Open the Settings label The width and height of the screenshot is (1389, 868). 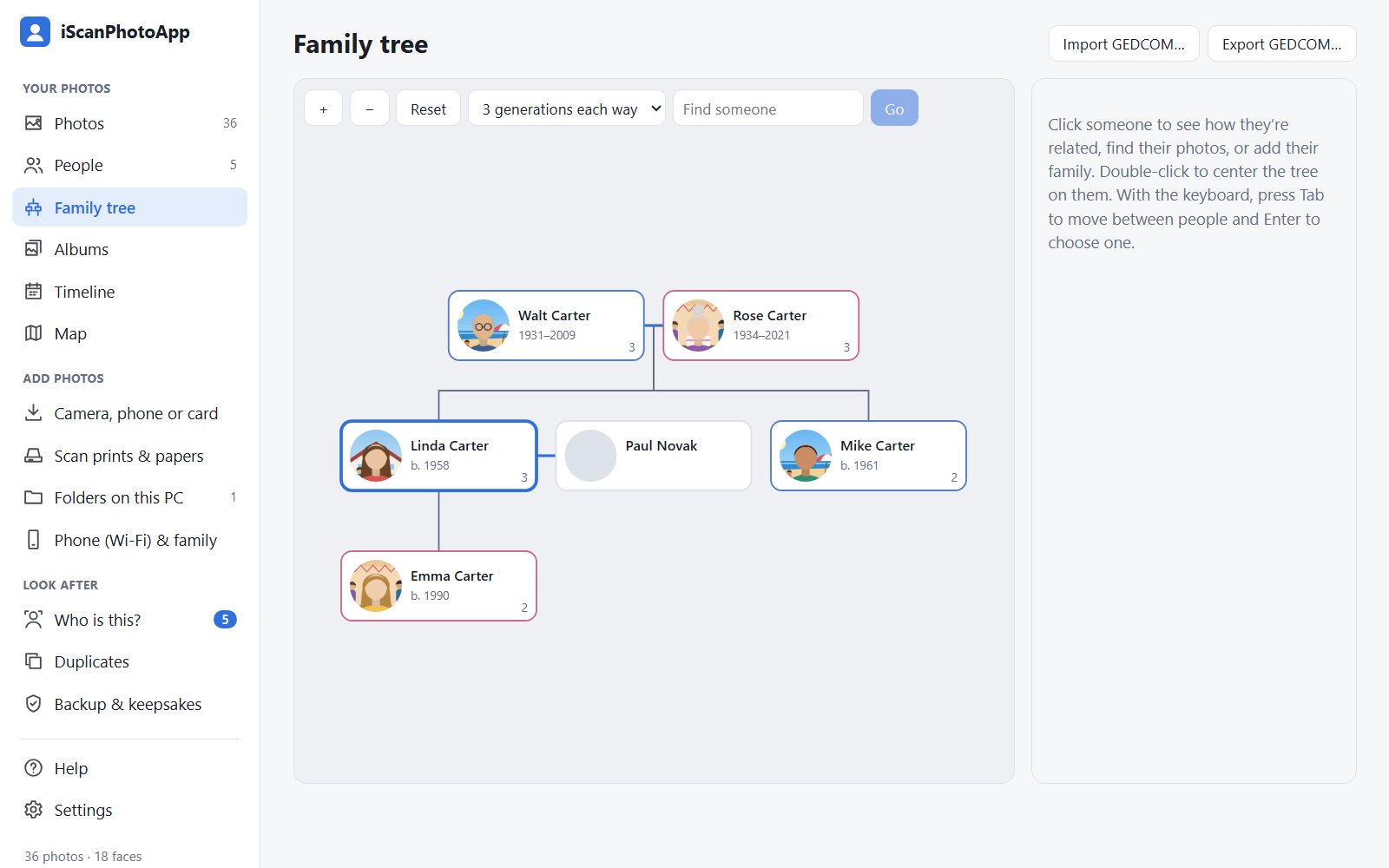click(83, 810)
